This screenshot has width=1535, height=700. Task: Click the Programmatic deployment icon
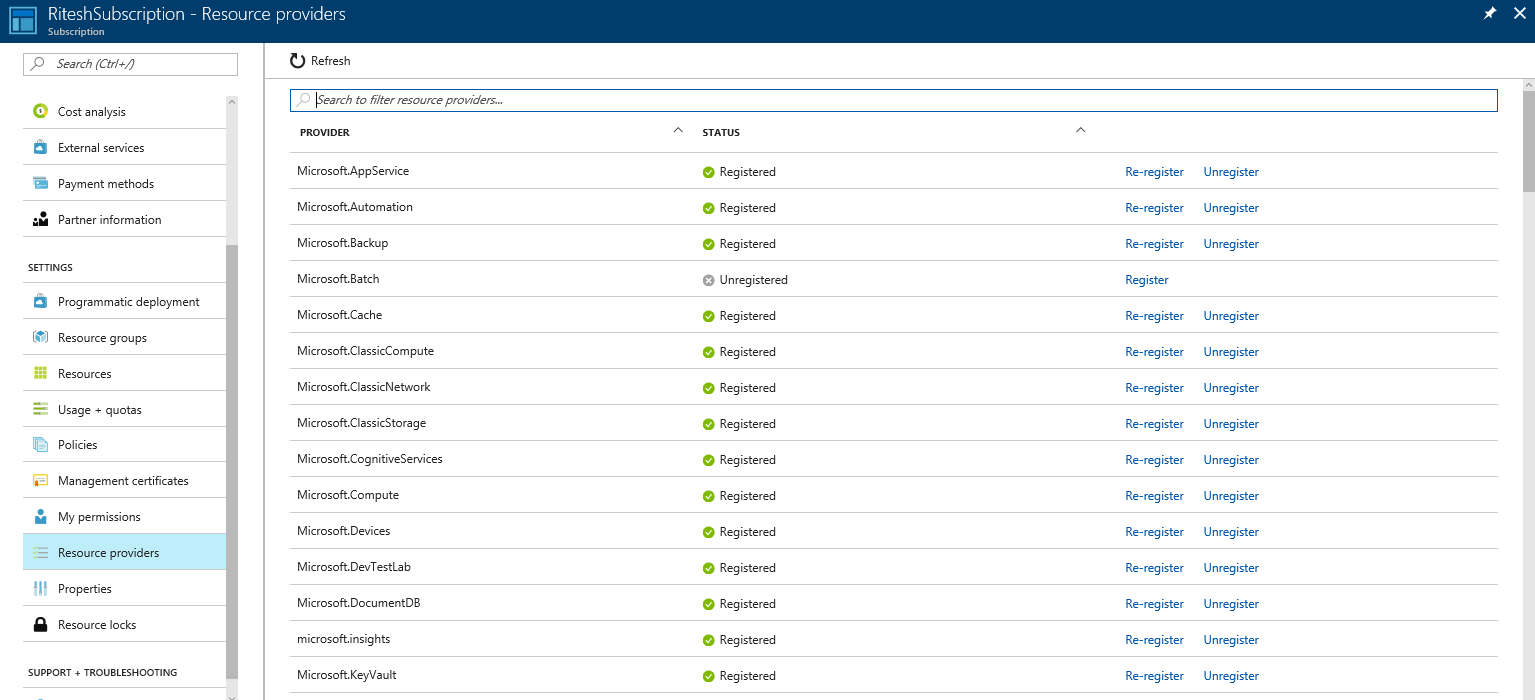(x=40, y=302)
